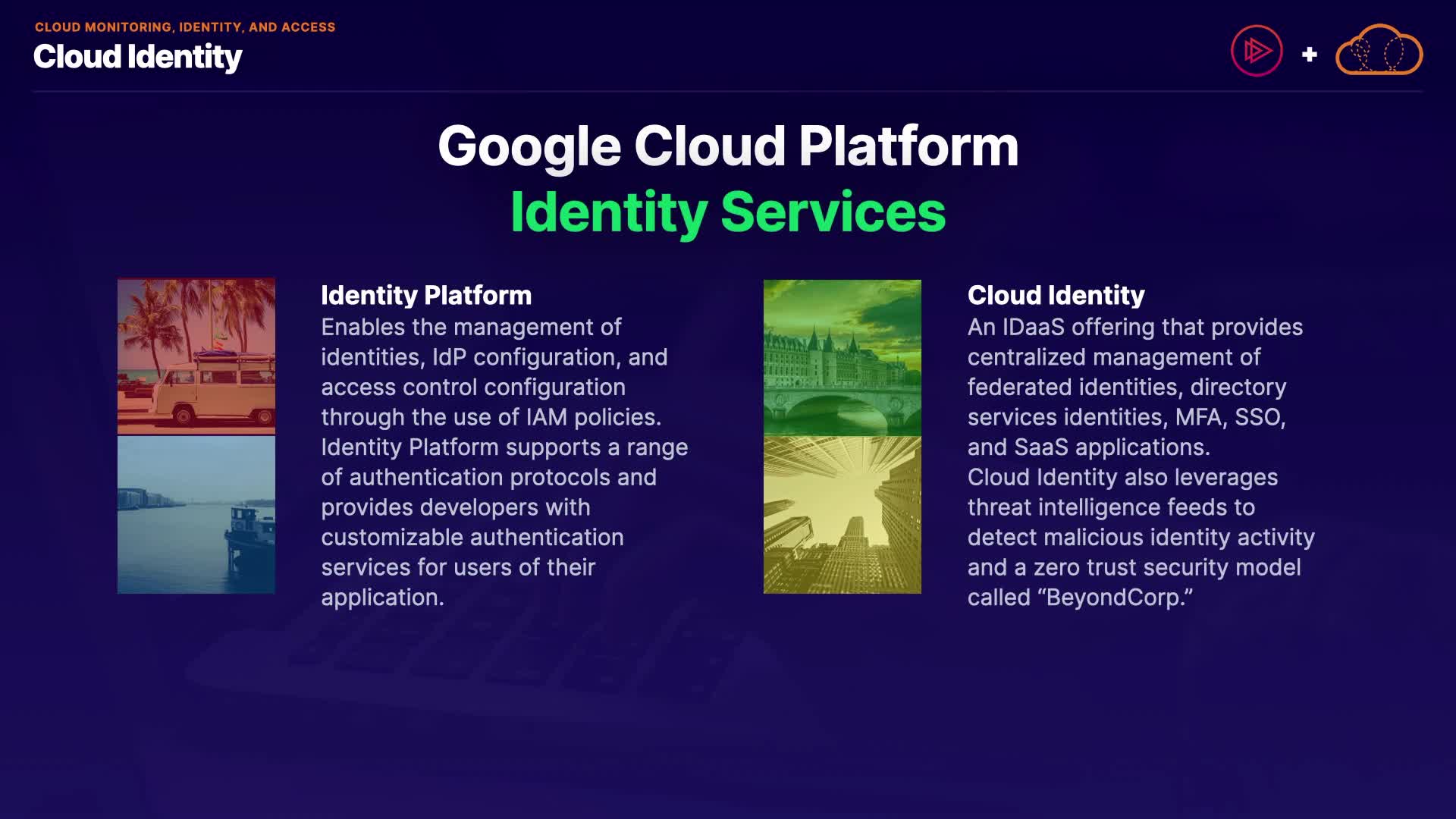Click the green castle bridge thumbnail

(x=842, y=357)
